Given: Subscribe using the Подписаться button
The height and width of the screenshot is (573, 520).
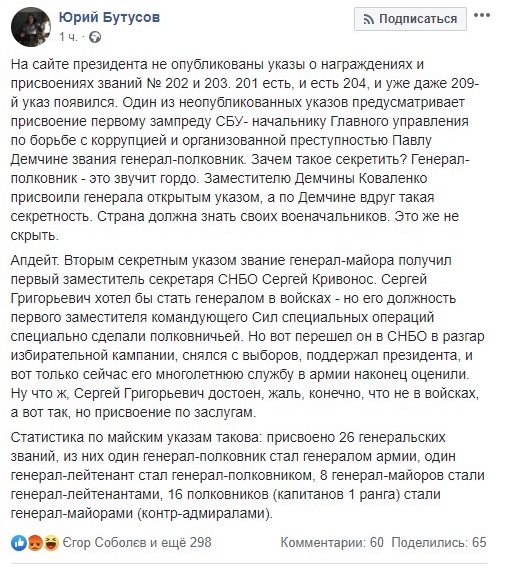Looking at the screenshot, I should coord(410,19).
